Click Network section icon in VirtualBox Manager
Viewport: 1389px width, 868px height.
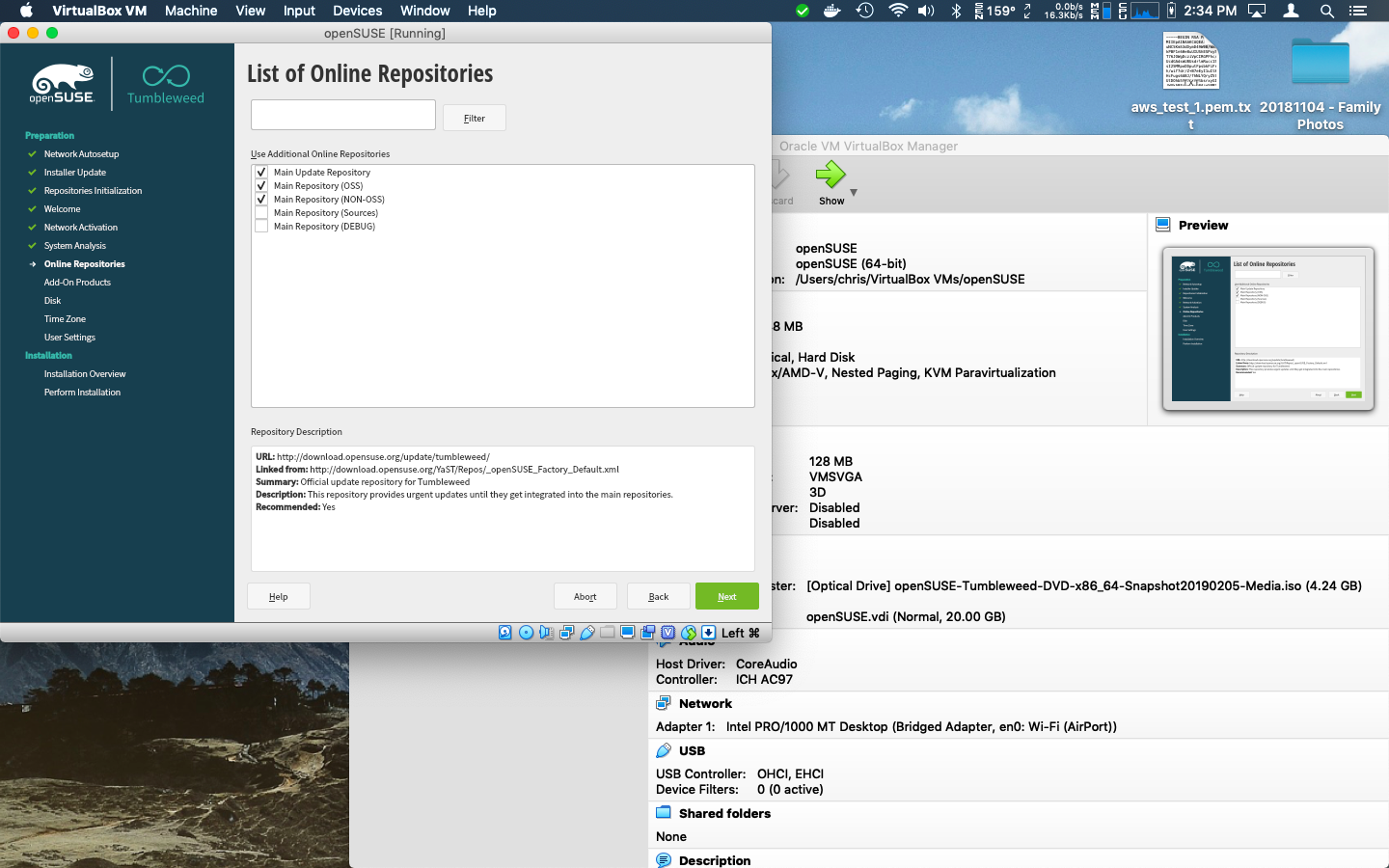[664, 703]
